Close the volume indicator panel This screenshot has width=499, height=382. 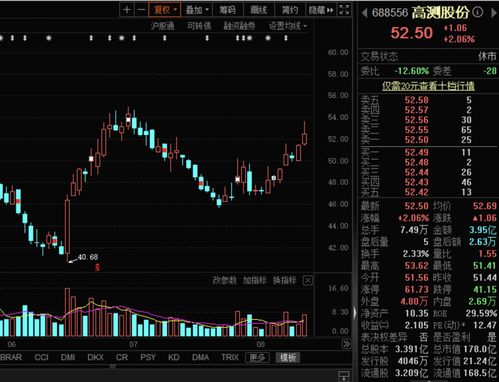click(x=308, y=281)
